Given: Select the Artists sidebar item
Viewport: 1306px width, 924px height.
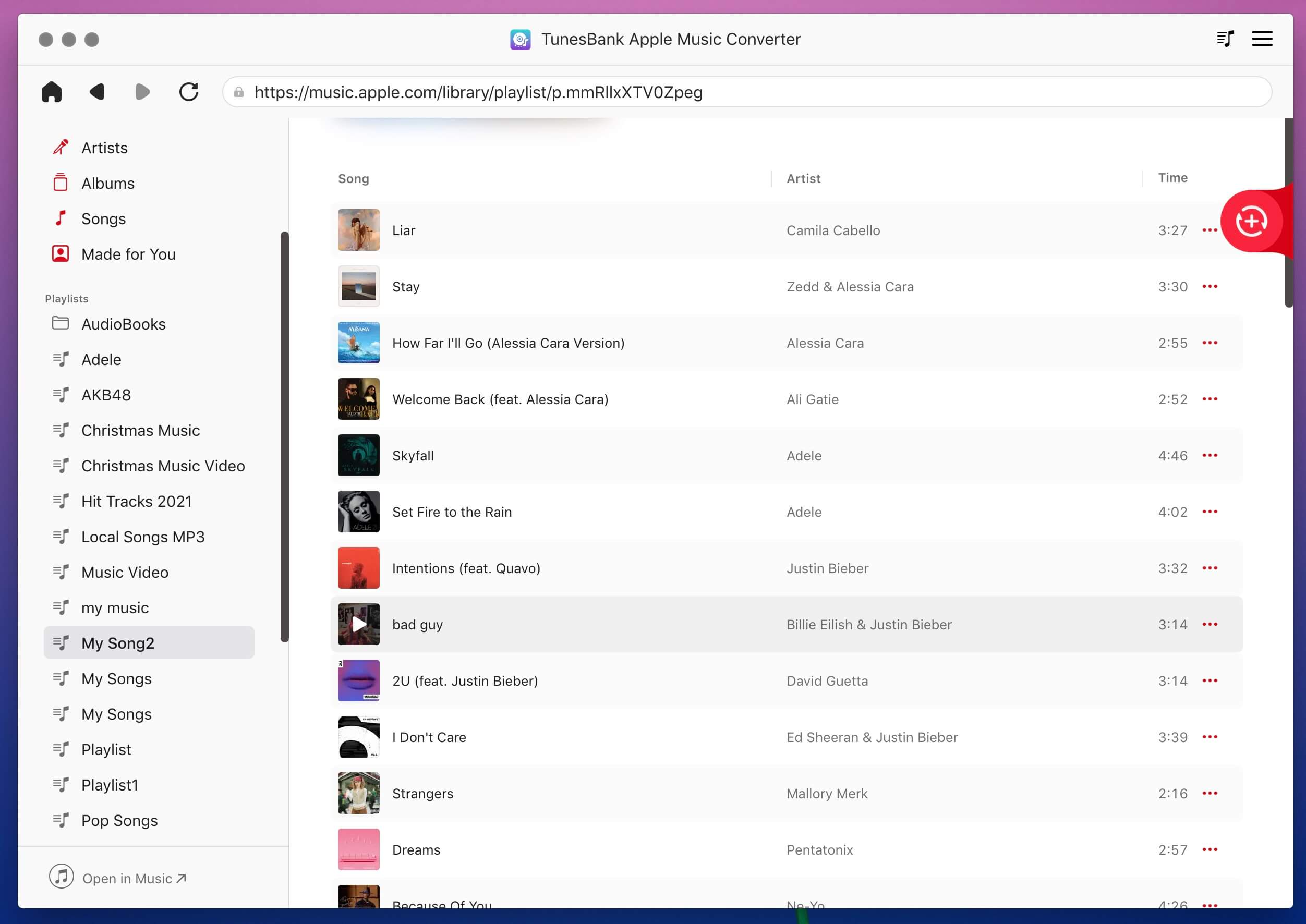Looking at the screenshot, I should [104, 147].
